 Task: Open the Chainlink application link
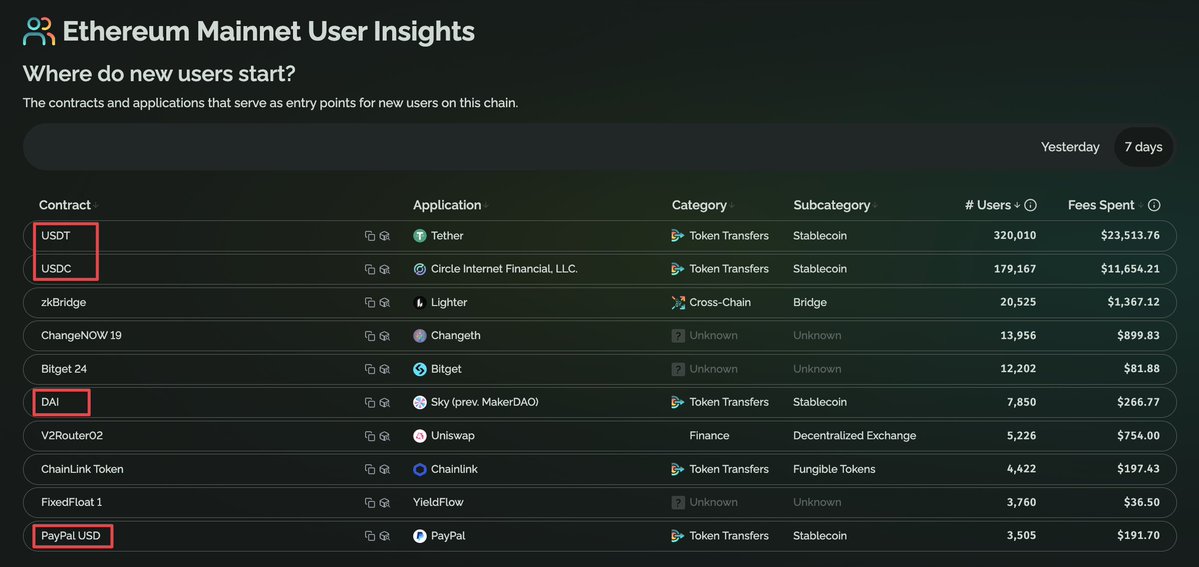[454, 469]
